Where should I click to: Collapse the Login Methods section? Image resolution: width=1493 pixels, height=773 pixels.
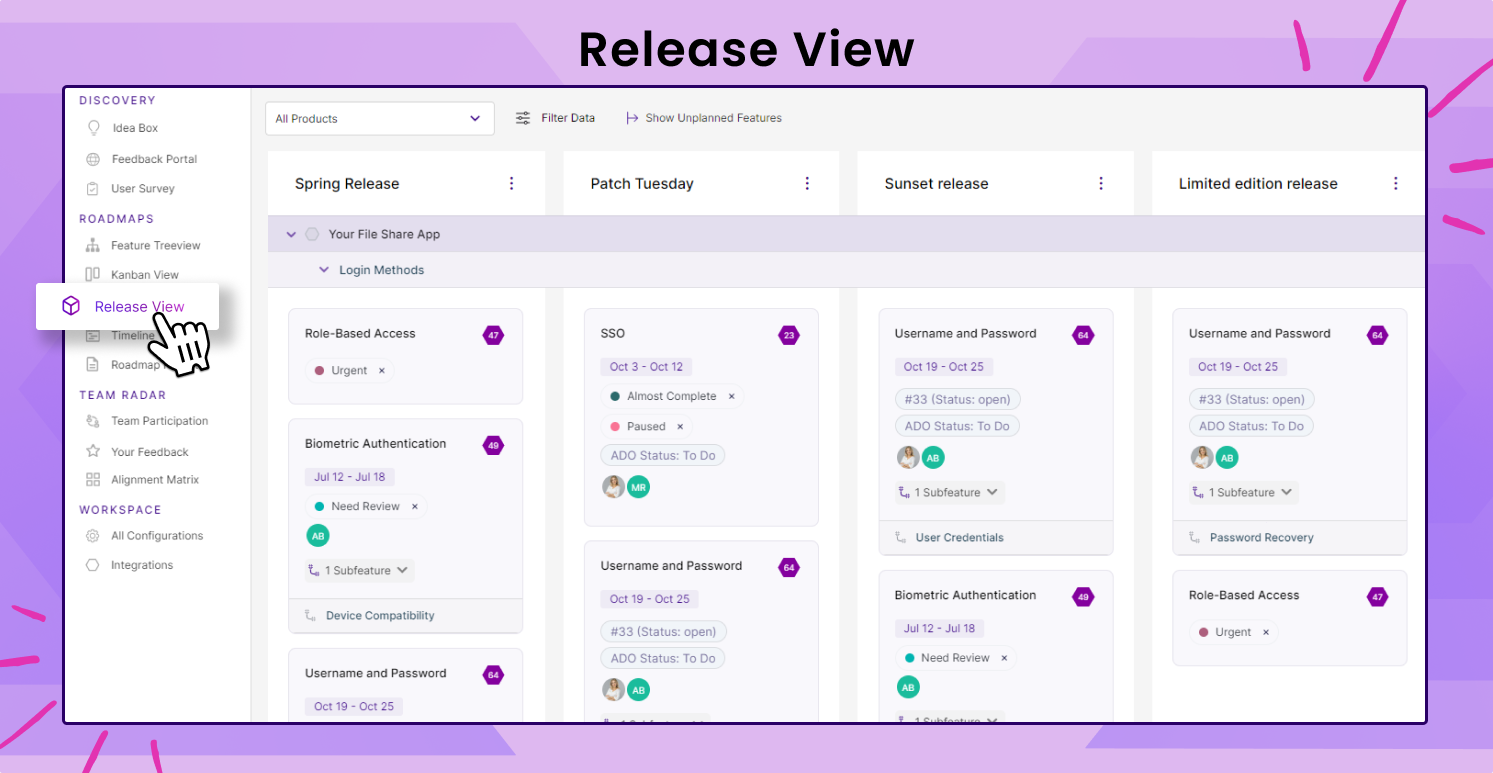(x=323, y=269)
